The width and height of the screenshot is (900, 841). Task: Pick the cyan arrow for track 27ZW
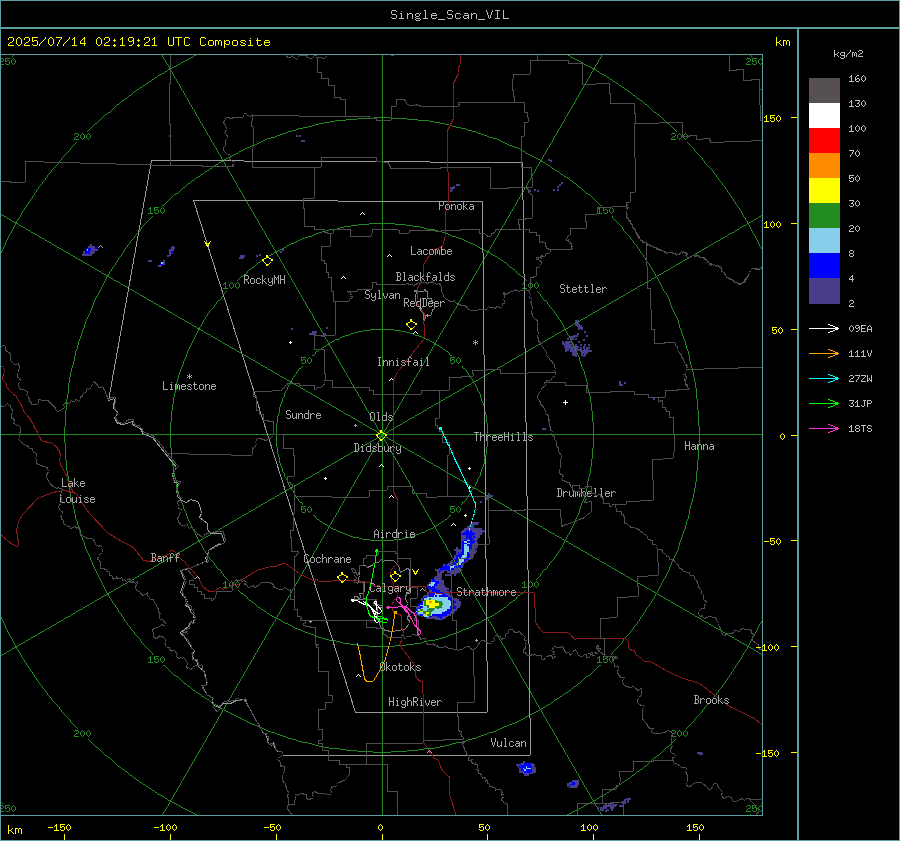point(824,378)
